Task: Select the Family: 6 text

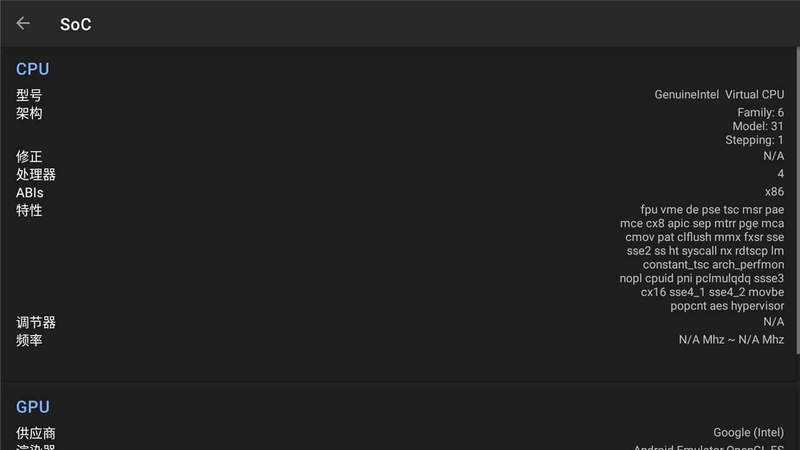Action: pos(760,112)
